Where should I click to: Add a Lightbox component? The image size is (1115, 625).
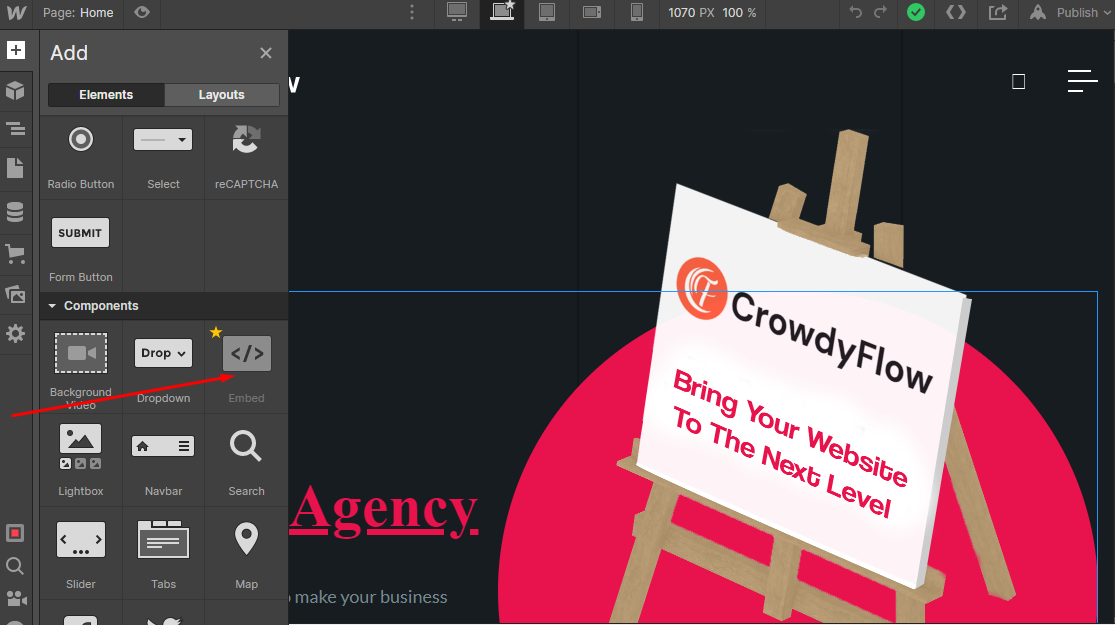(x=81, y=460)
